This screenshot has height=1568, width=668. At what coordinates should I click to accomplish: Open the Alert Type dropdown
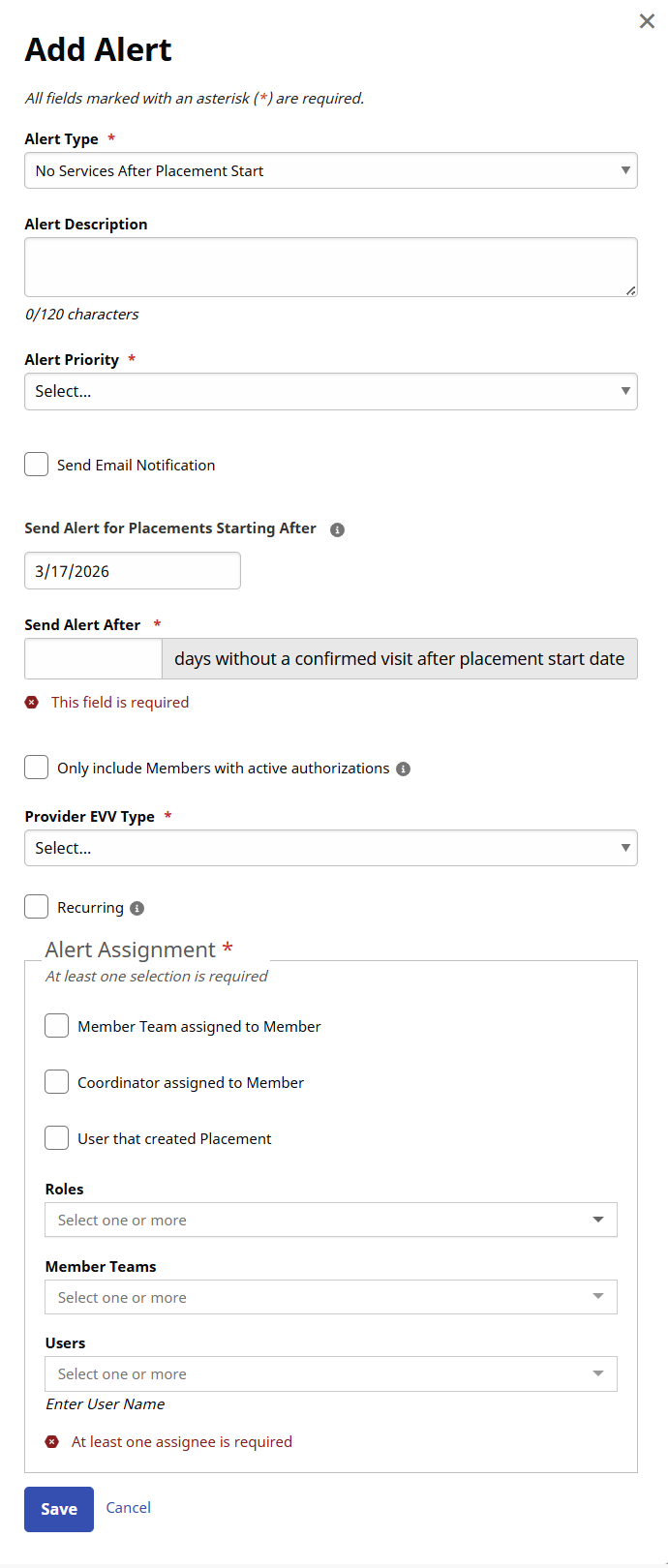click(x=331, y=170)
